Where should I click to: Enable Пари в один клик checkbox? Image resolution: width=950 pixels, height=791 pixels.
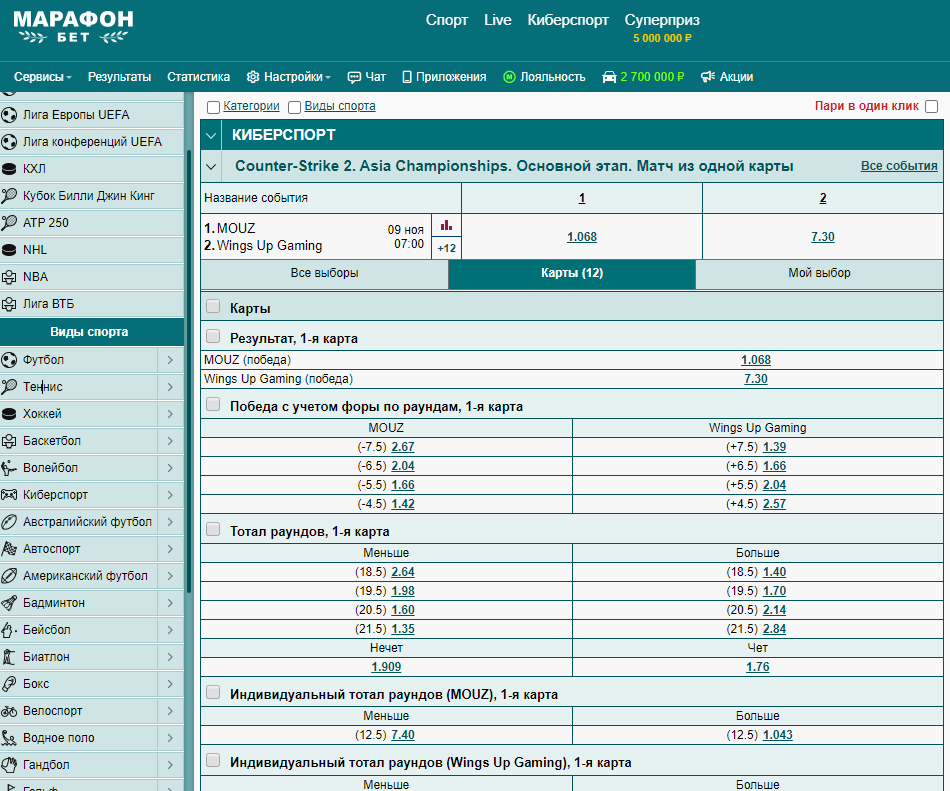pyautogui.click(x=932, y=107)
